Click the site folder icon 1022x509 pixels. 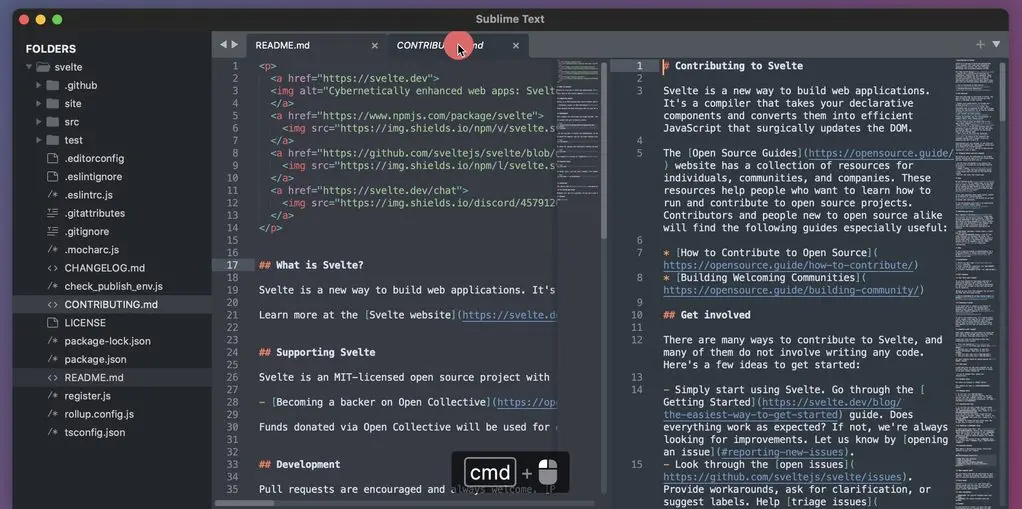(x=53, y=103)
